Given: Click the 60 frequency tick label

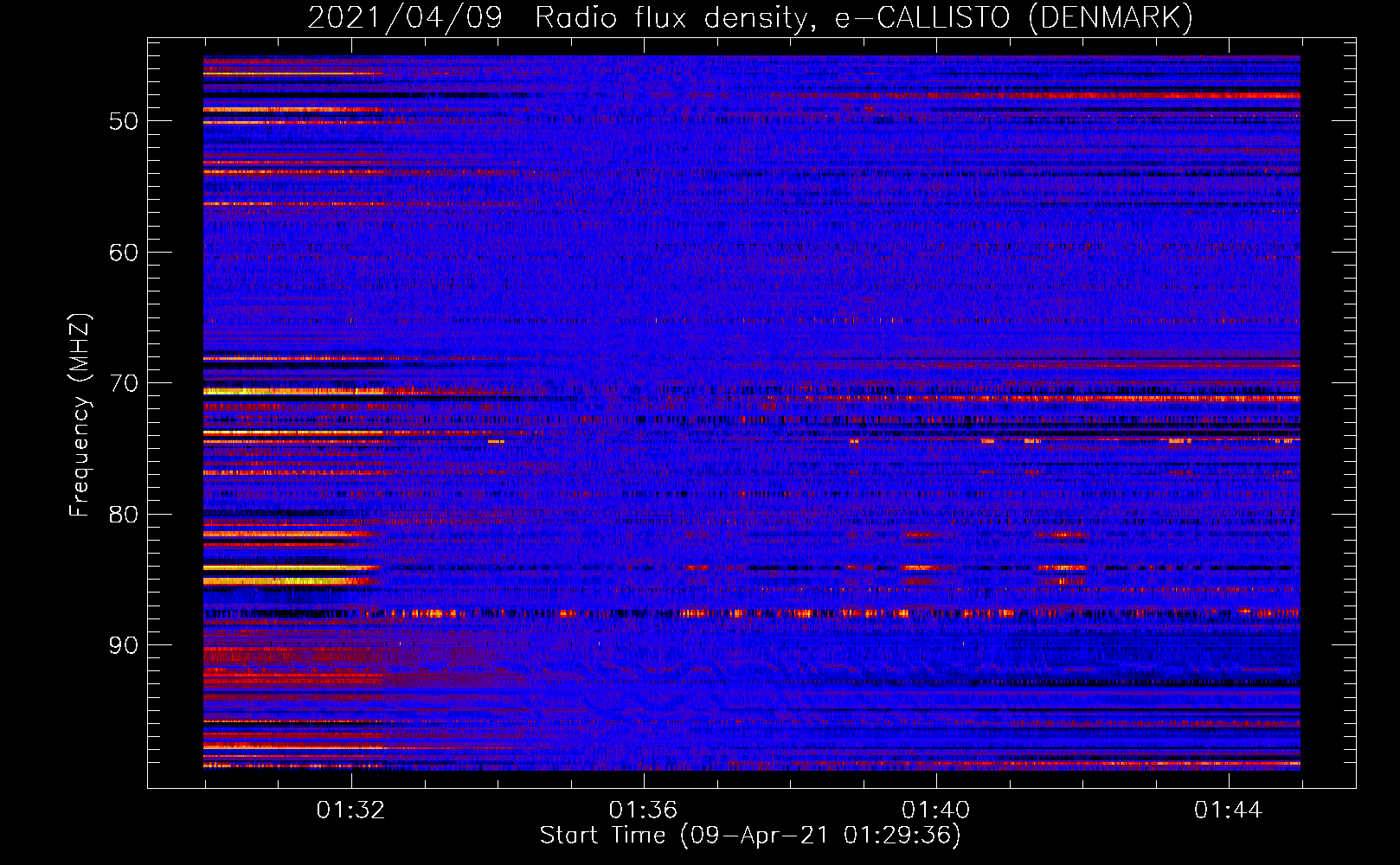Looking at the screenshot, I should (x=124, y=253).
